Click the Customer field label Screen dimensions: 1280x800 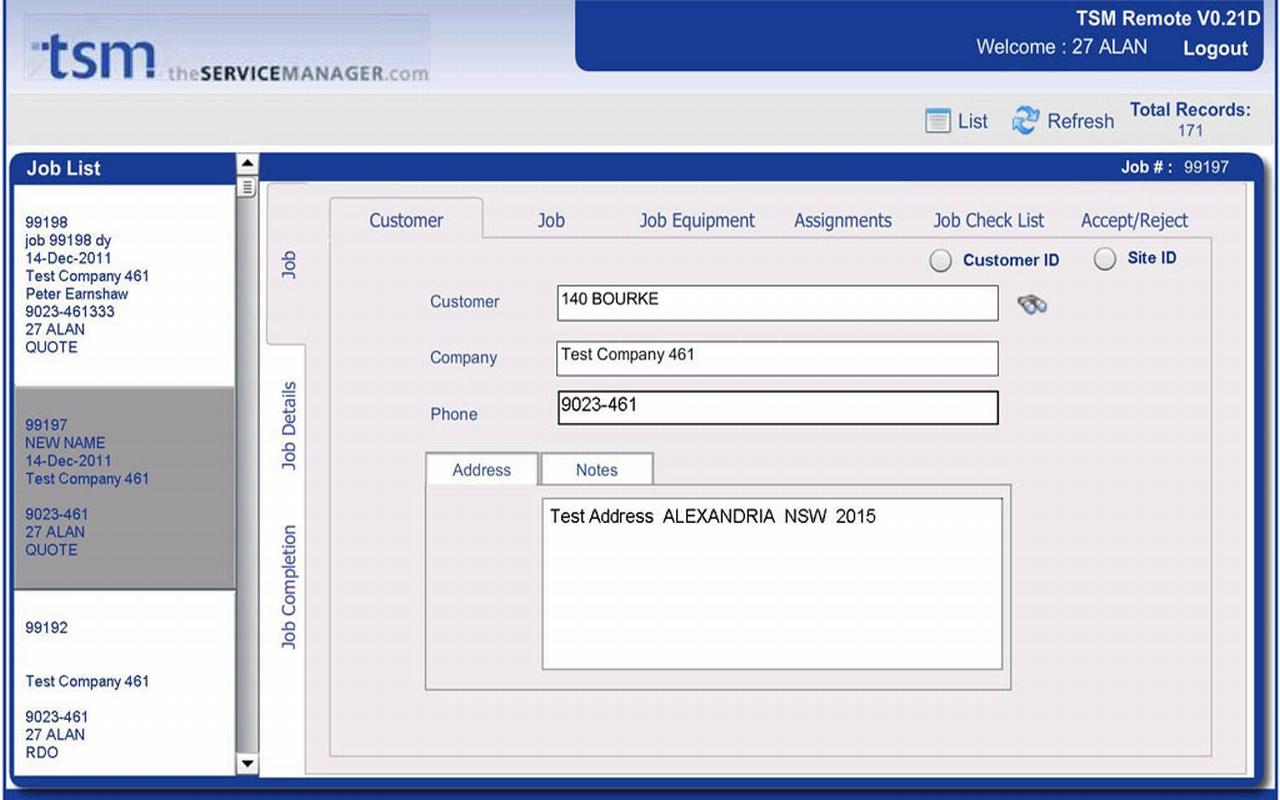464,302
